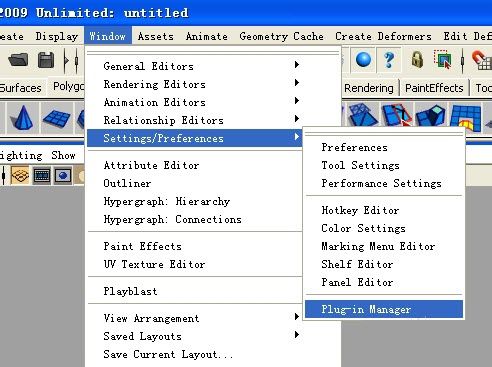Click the split polygon shelf icon with red line
This screenshot has width=492, height=367.
coord(397,116)
